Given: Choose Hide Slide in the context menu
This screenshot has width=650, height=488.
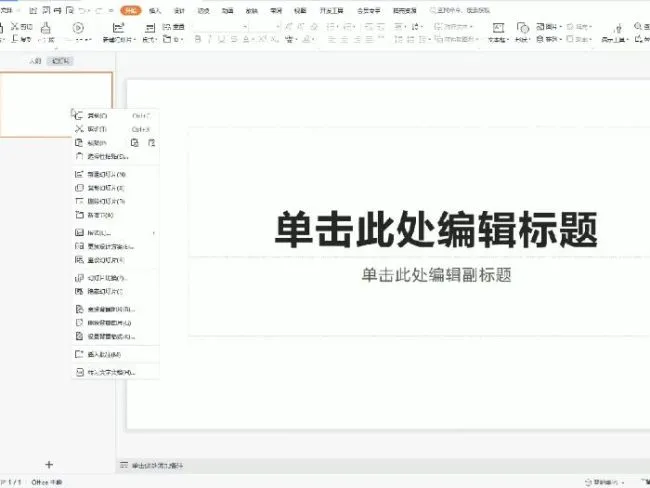Looking at the screenshot, I should pos(115,292).
